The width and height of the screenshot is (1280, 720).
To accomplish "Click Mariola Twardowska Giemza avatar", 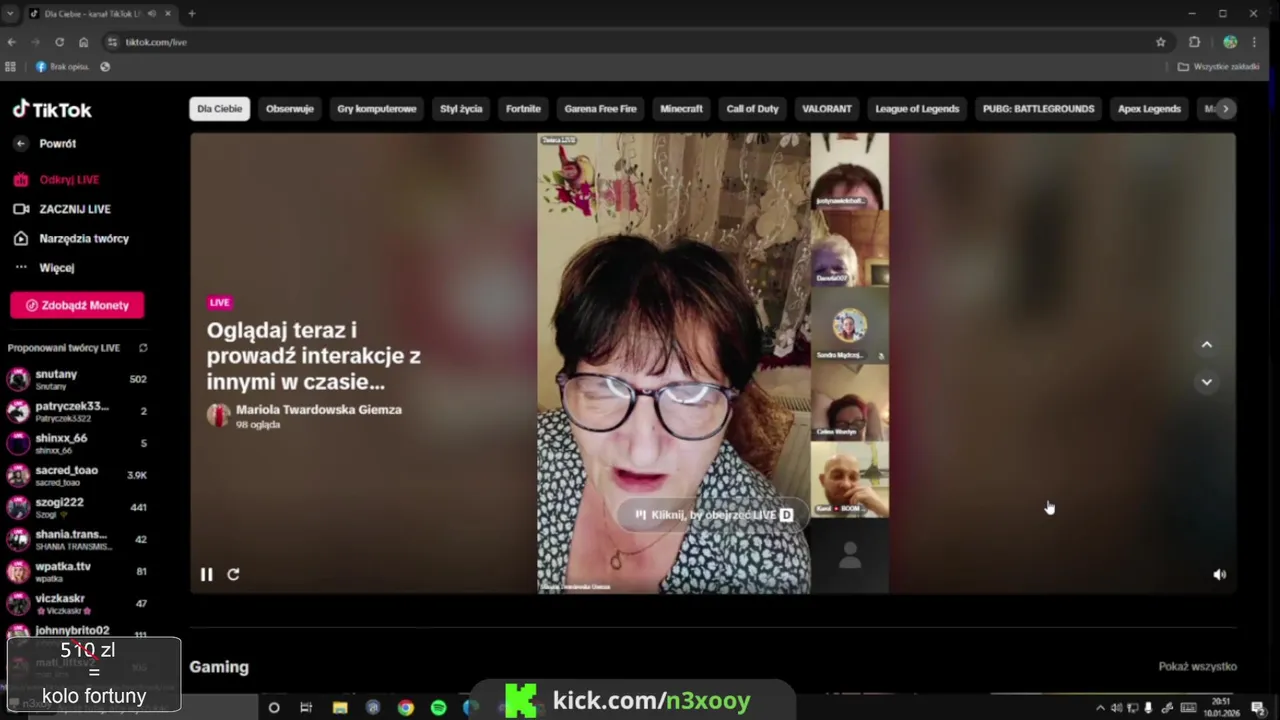I will pyautogui.click(x=218, y=415).
